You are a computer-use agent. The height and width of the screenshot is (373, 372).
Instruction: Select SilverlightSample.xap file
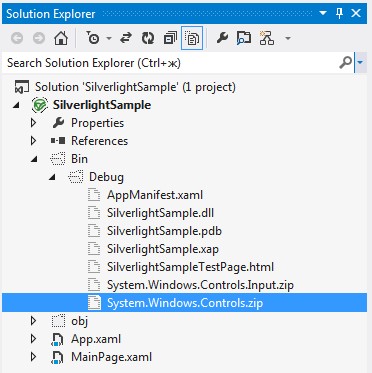(163, 249)
